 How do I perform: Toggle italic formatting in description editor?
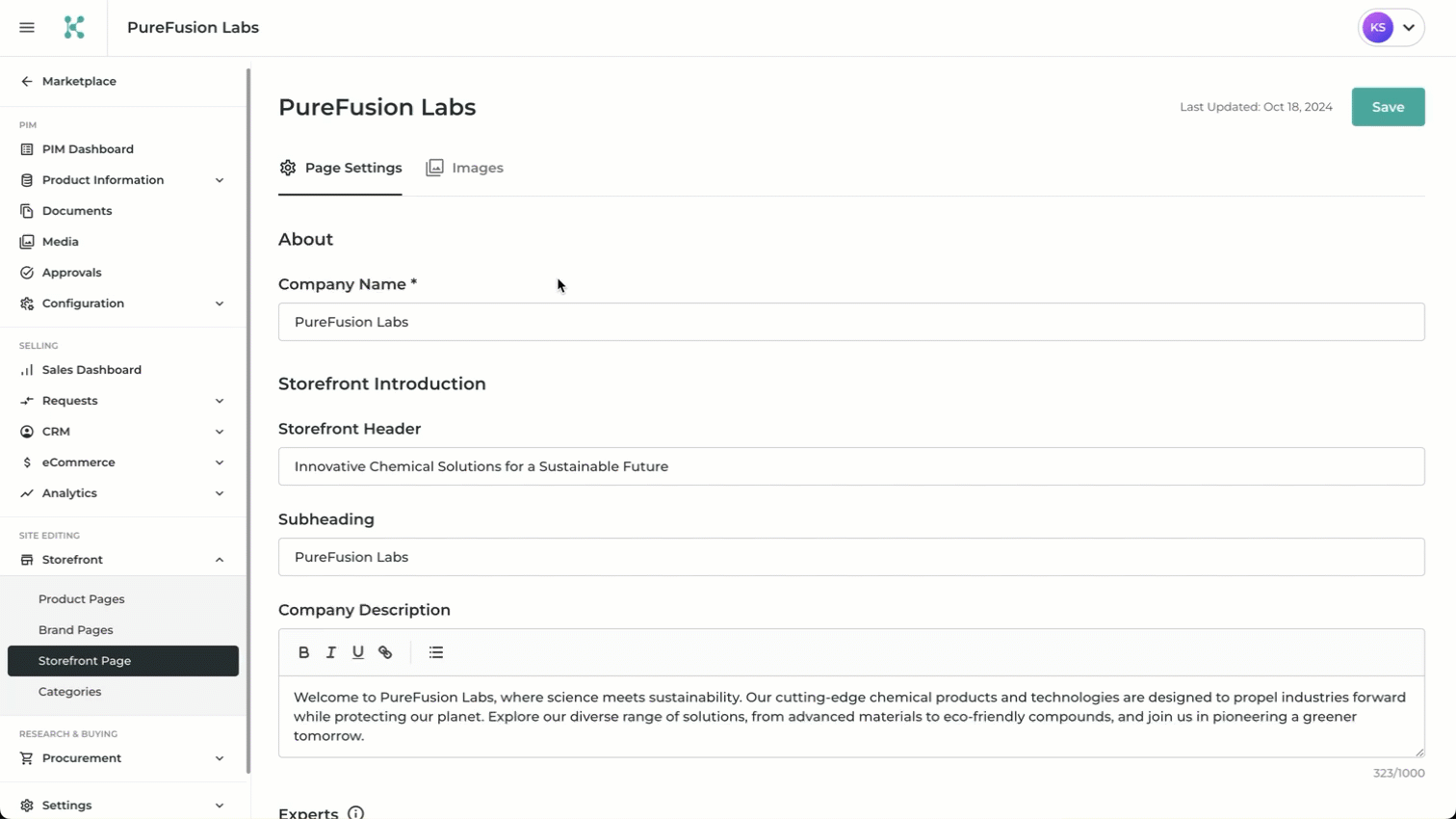(331, 652)
